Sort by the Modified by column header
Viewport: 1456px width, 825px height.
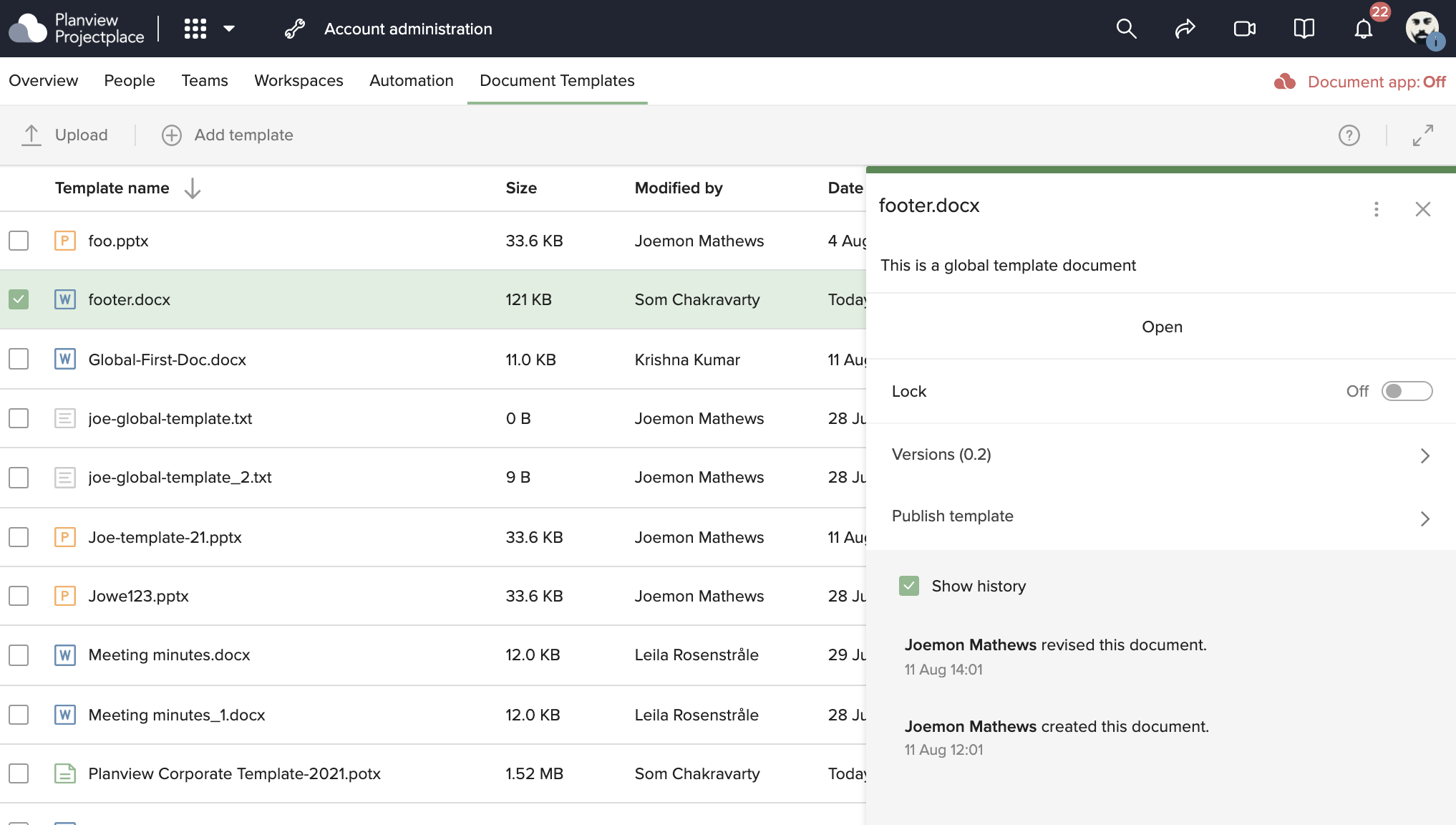tap(679, 188)
